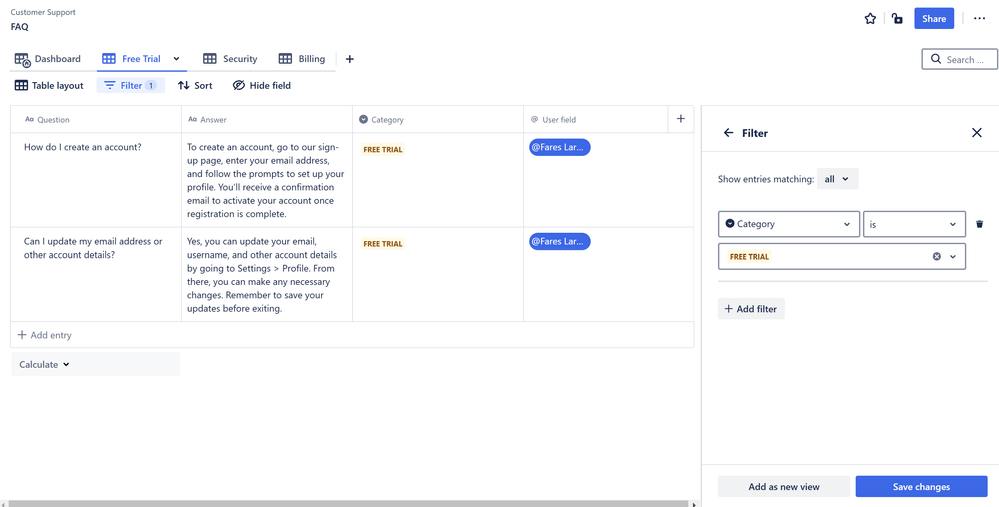
Task: Click the Question column header
Action: click(x=96, y=120)
